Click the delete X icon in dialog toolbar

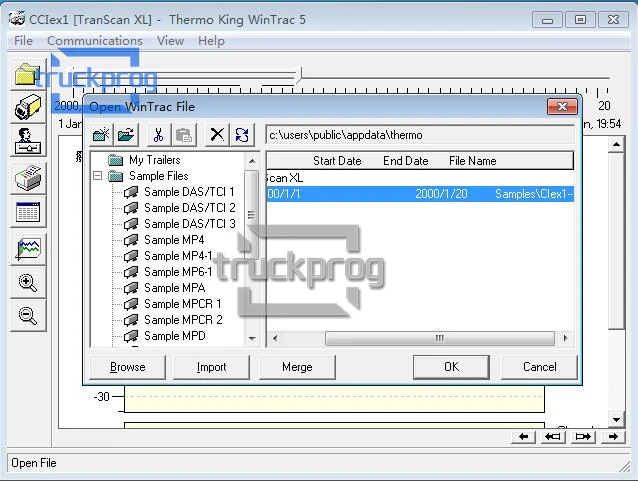pos(217,135)
